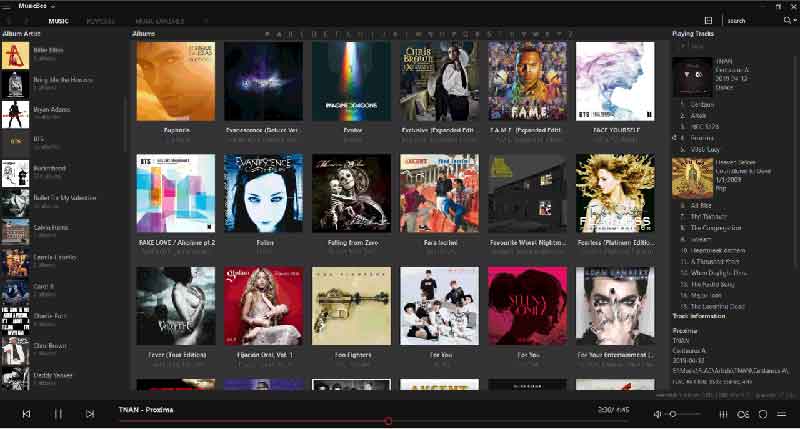Click the 'The Congregation' track in Playing Tracks

pyautogui.click(x=716, y=228)
